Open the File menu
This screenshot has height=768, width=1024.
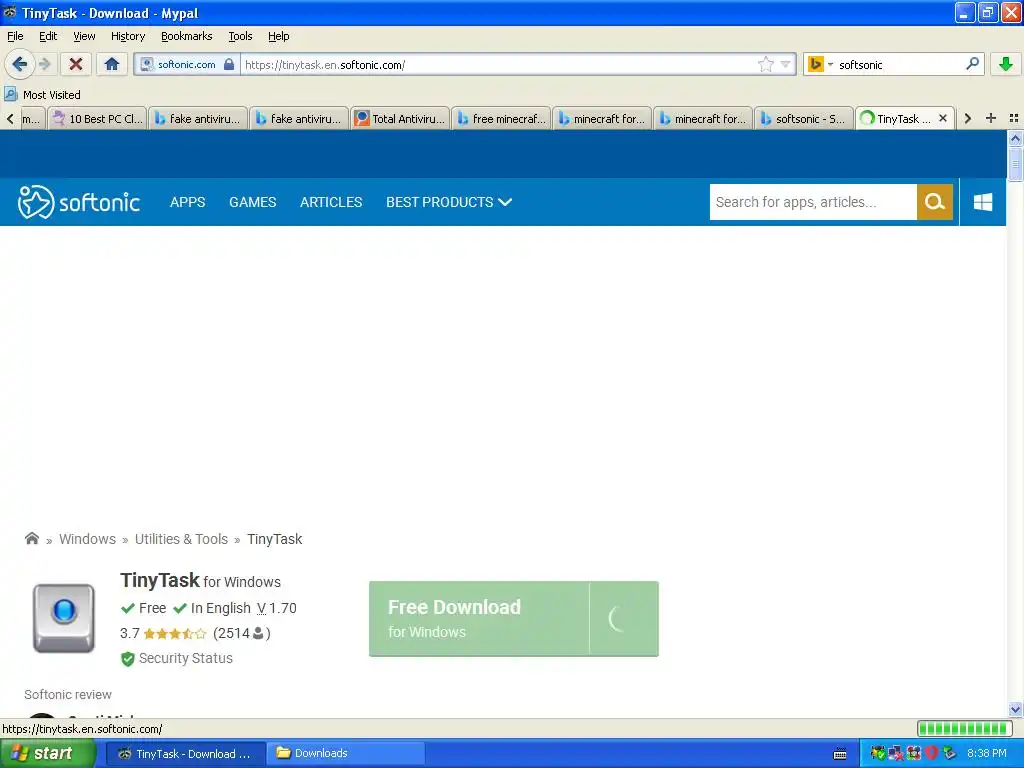coord(15,36)
